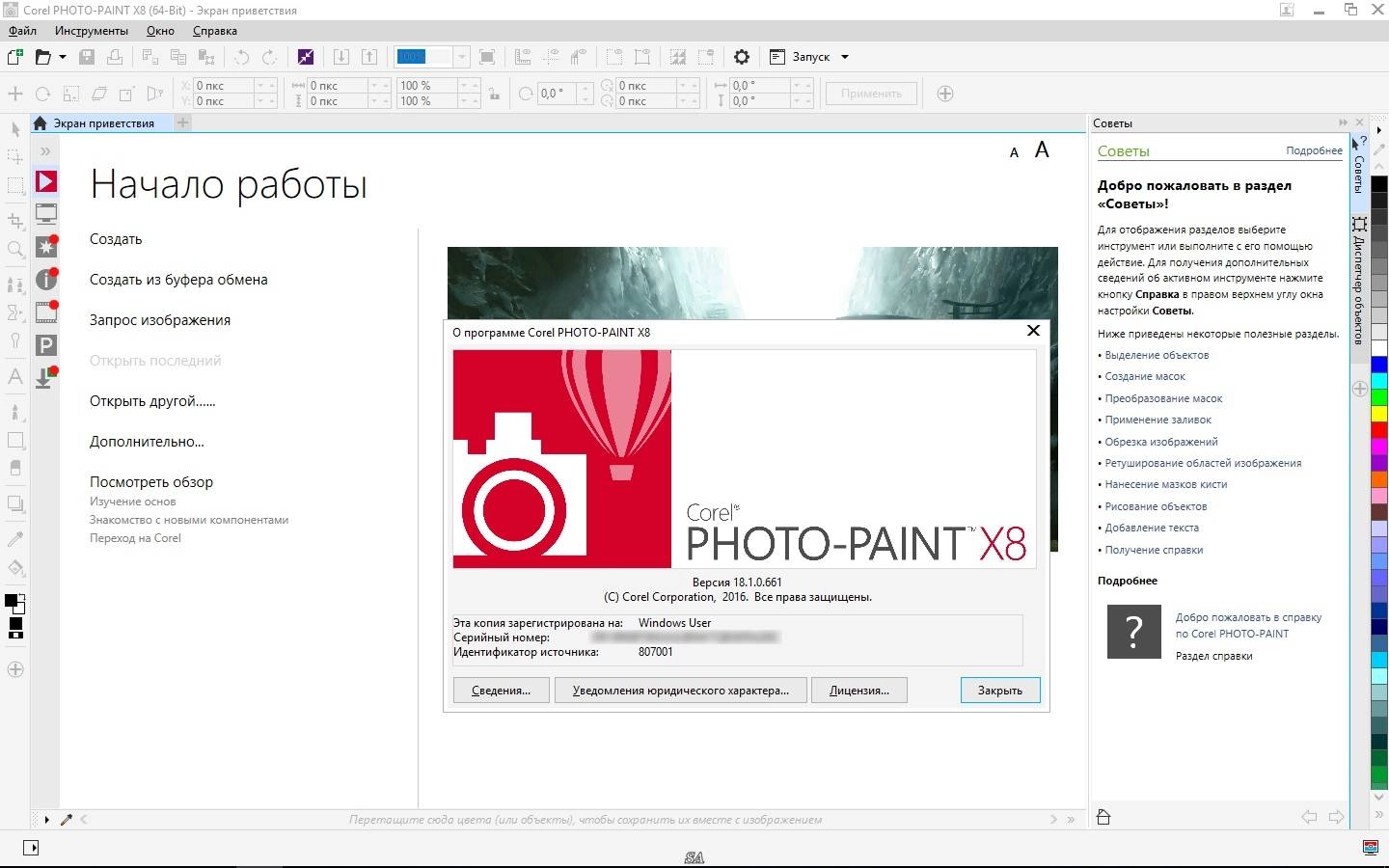Image resolution: width=1389 pixels, height=868 pixels.
Task: Select the Fill bucket tool
Action: pos(15,568)
